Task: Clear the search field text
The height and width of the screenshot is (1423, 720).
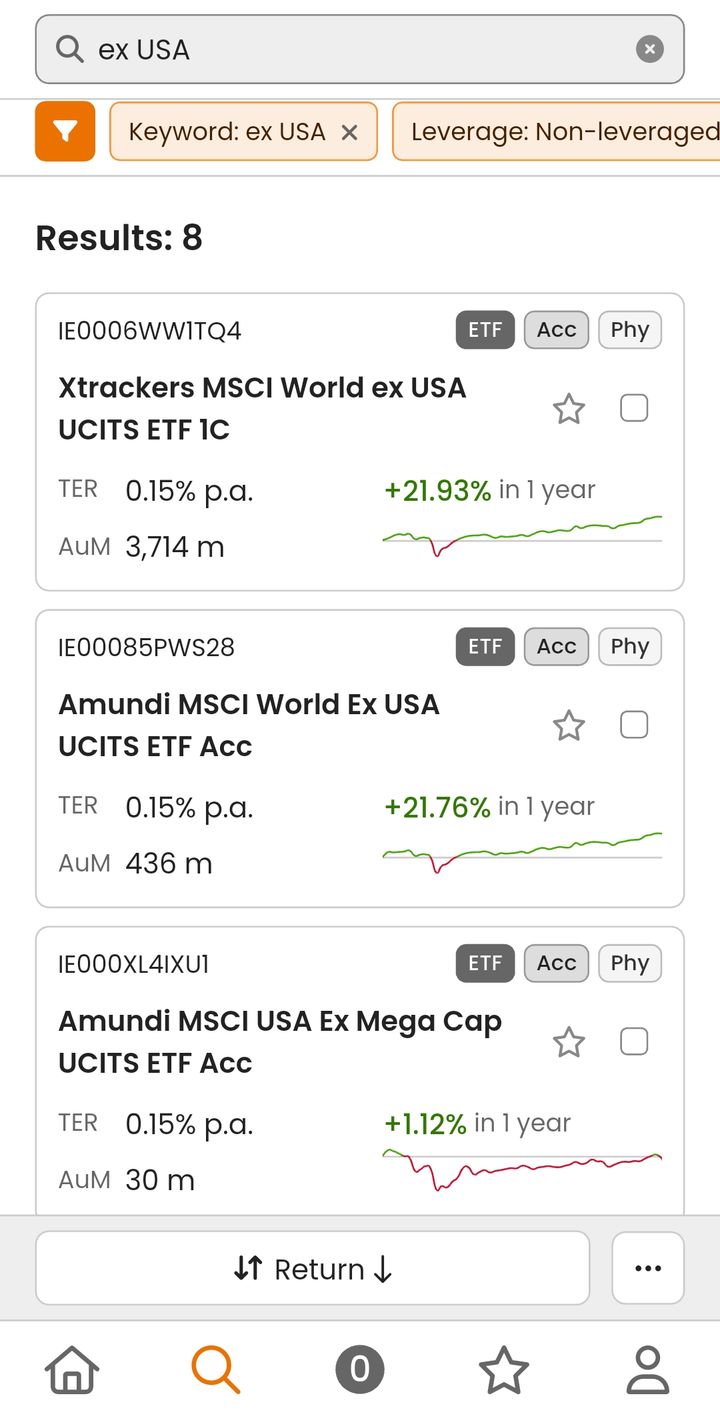Action: (650, 49)
